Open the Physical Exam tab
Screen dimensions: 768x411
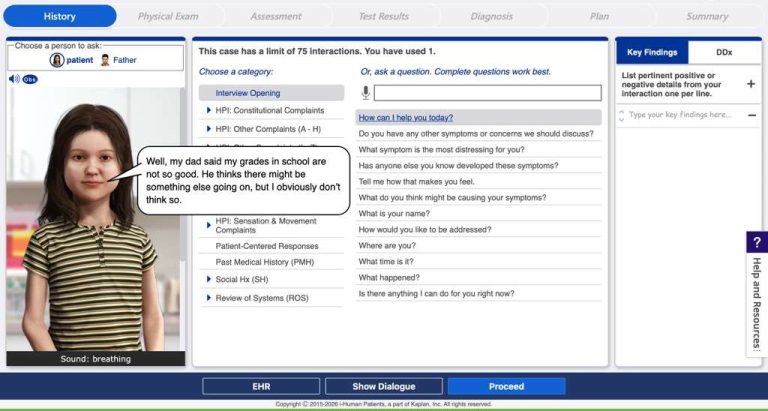pos(168,16)
